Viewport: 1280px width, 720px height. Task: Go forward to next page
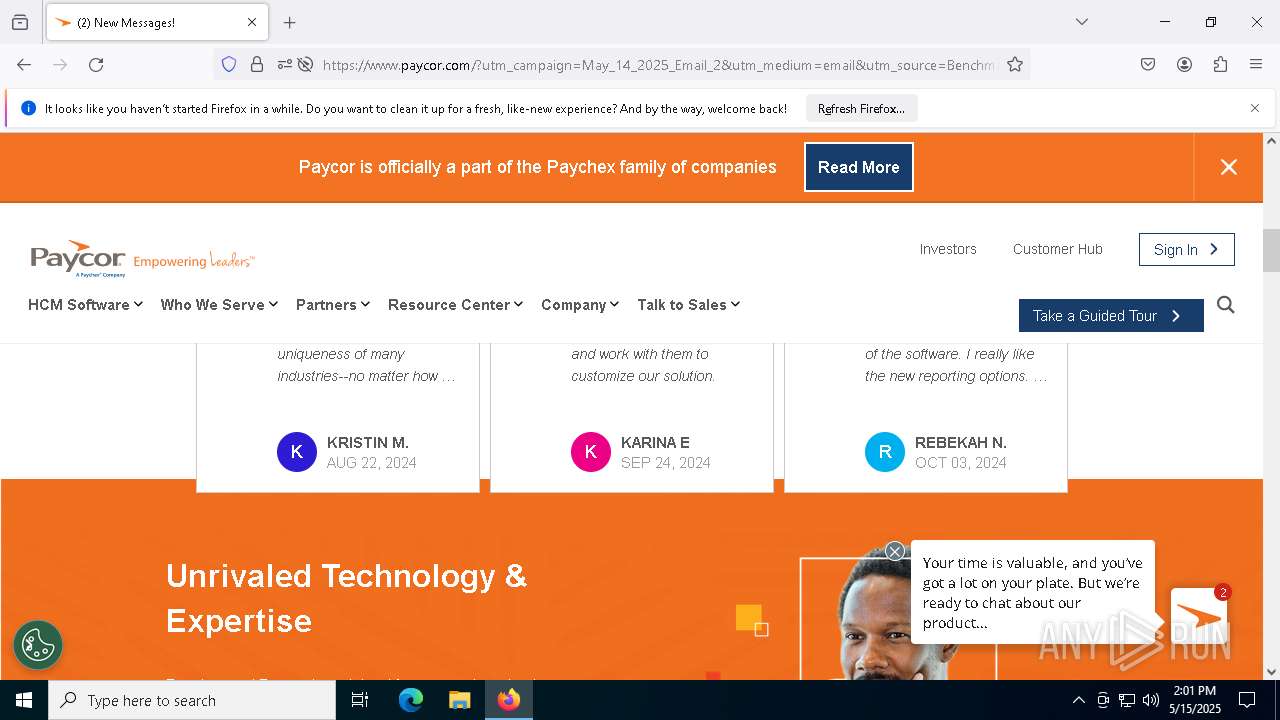tap(60, 64)
